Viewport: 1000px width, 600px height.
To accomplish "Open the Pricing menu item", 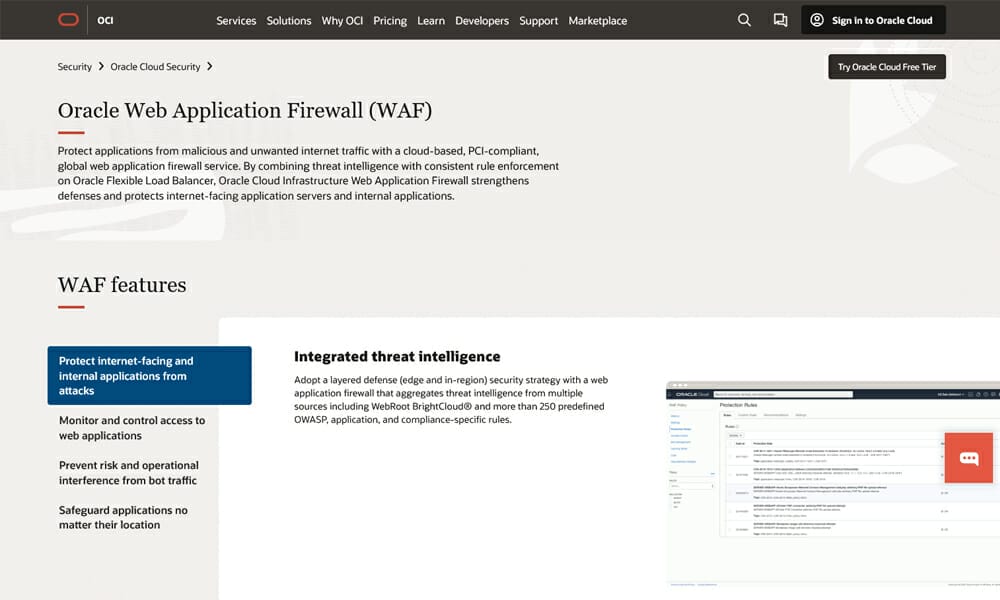I will [389, 20].
